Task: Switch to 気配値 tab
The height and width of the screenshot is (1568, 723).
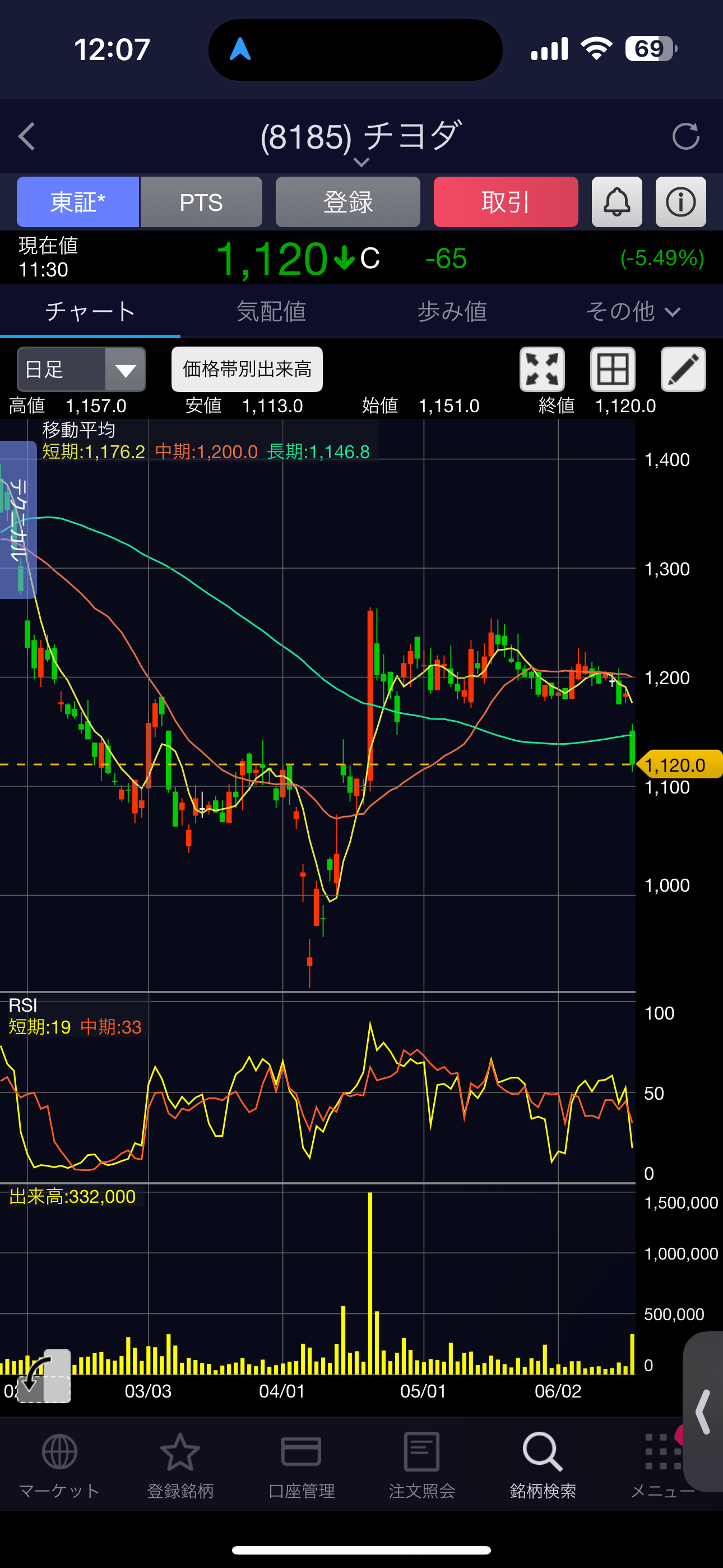Action: pos(271,312)
